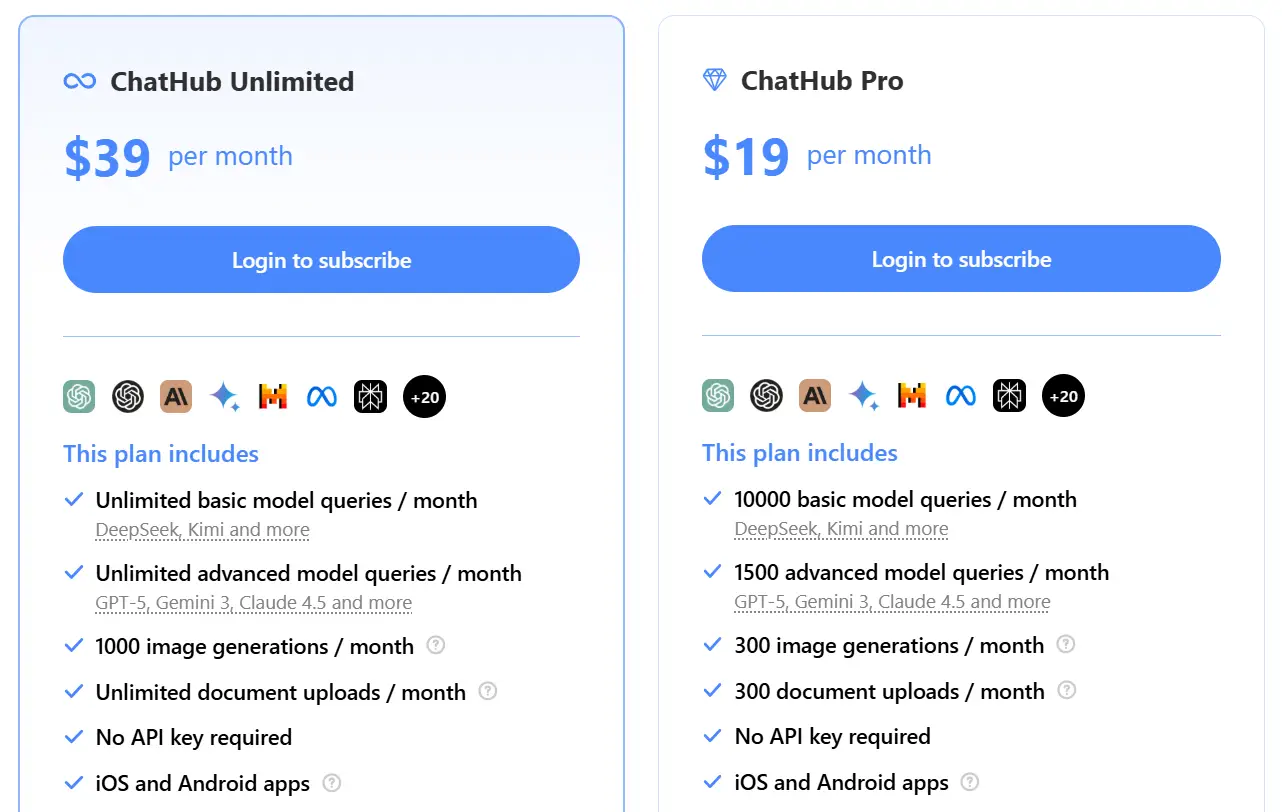1282x812 pixels.
Task: Click help icon beside 300 image generations
Action: tap(1066, 644)
